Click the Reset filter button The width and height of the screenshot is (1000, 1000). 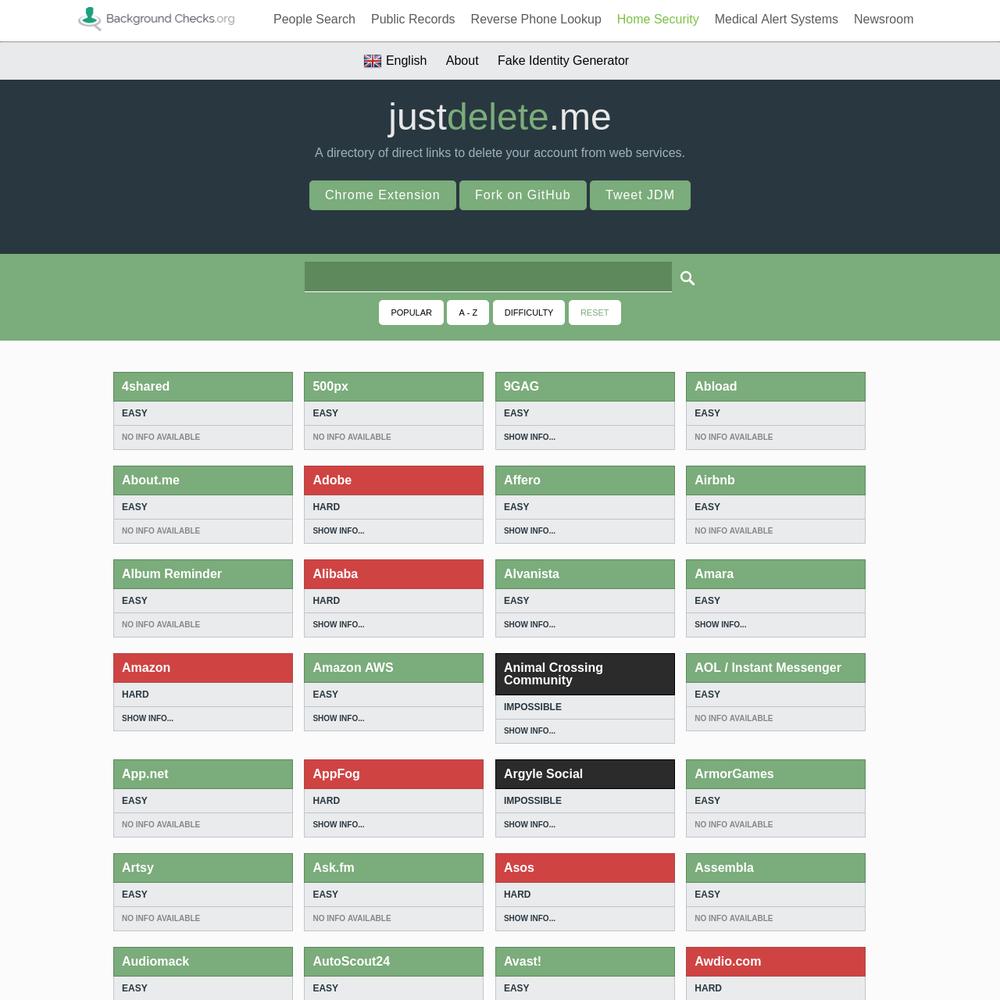[594, 312]
